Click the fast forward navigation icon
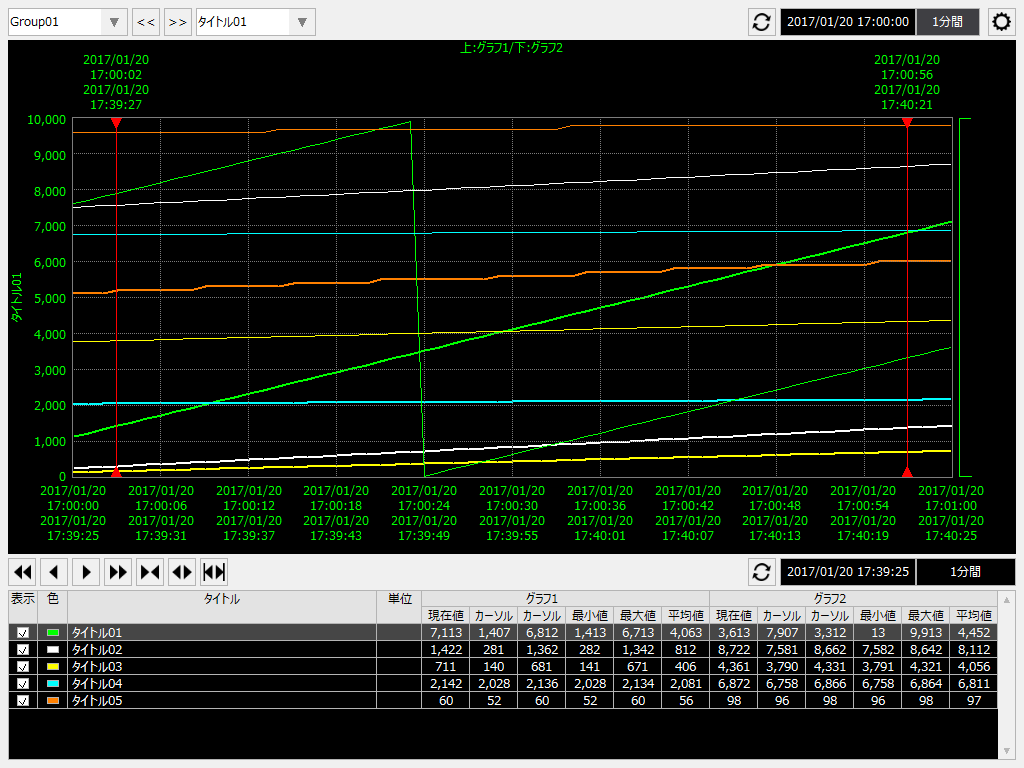This screenshot has height=768, width=1024. point(118,572)
